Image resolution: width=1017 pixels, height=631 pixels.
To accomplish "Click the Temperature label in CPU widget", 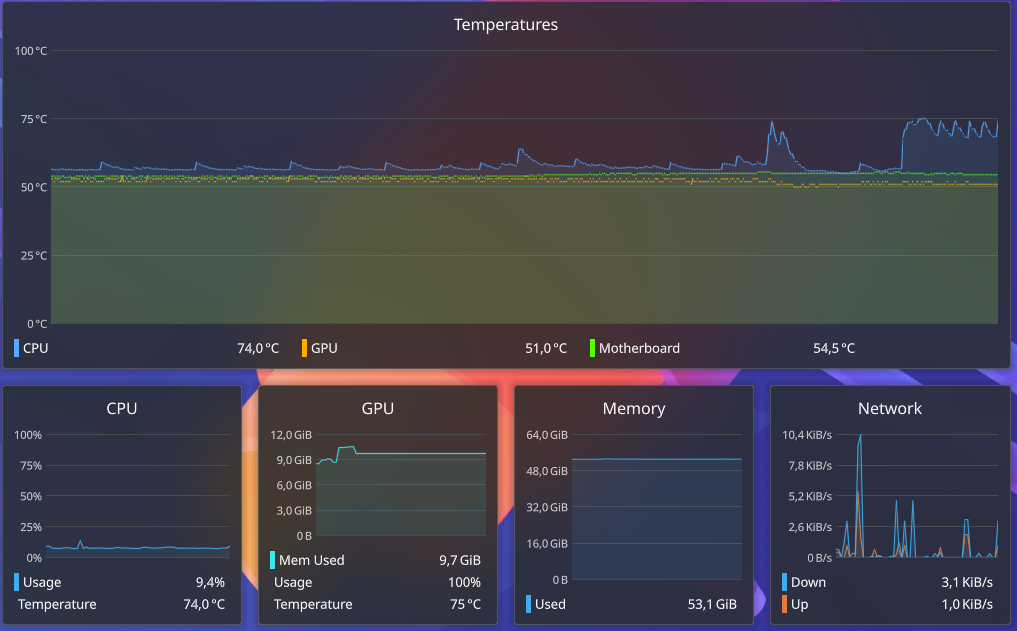I will (57, 604).
